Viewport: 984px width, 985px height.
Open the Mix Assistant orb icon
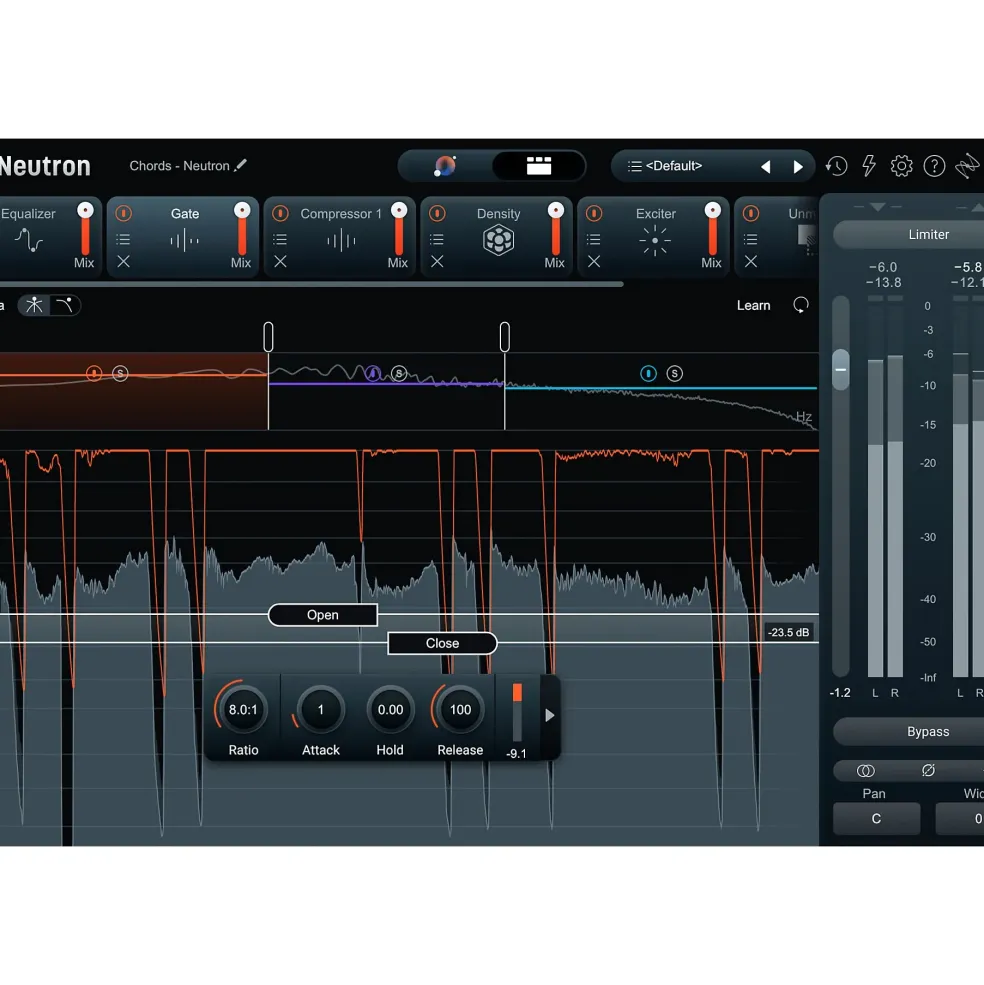[445, 166]
